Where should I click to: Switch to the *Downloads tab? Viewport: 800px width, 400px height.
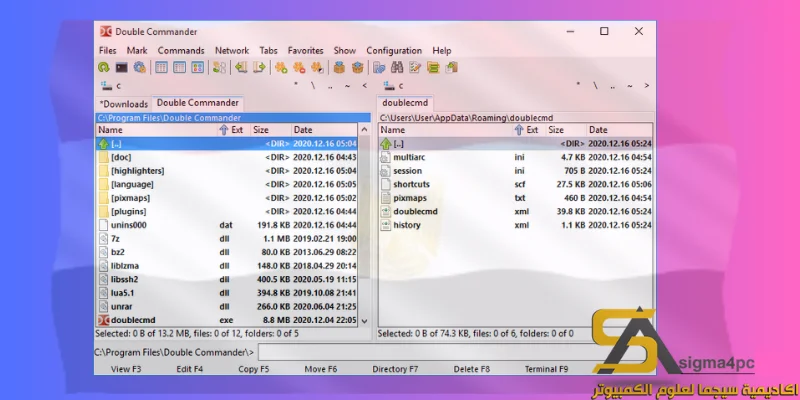(124, 104)
